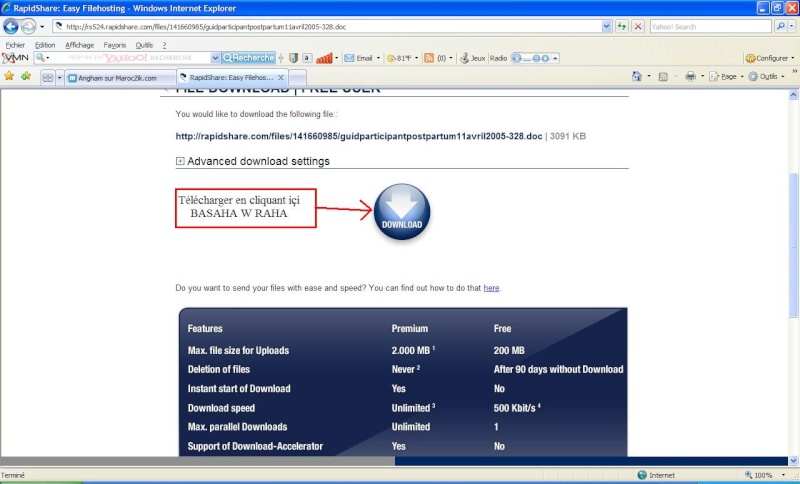Click the small 'a' text toolbar icon
The image size is (800, 484).
point(307,58)
